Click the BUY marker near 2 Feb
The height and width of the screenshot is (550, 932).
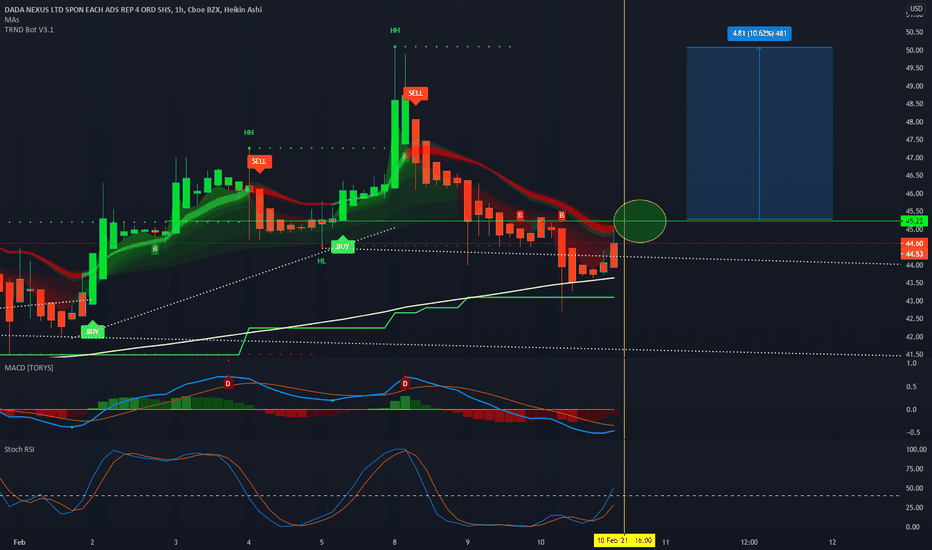pos(93,330)
